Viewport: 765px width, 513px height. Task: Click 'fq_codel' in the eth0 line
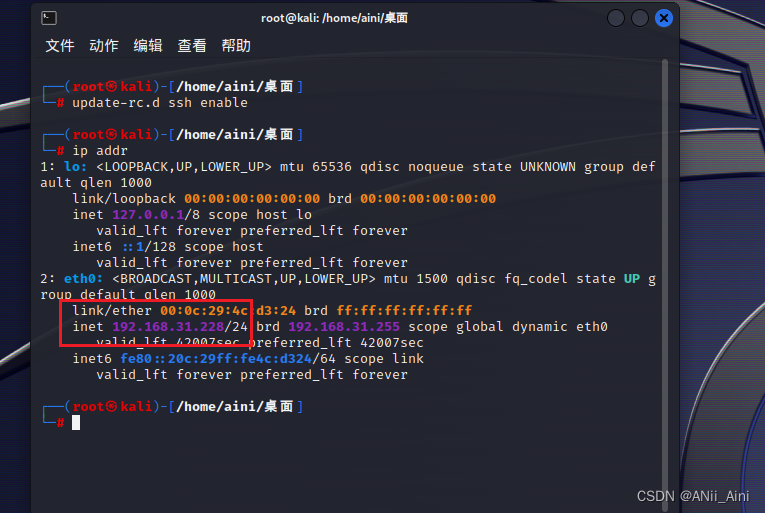[x=536, y=279]
